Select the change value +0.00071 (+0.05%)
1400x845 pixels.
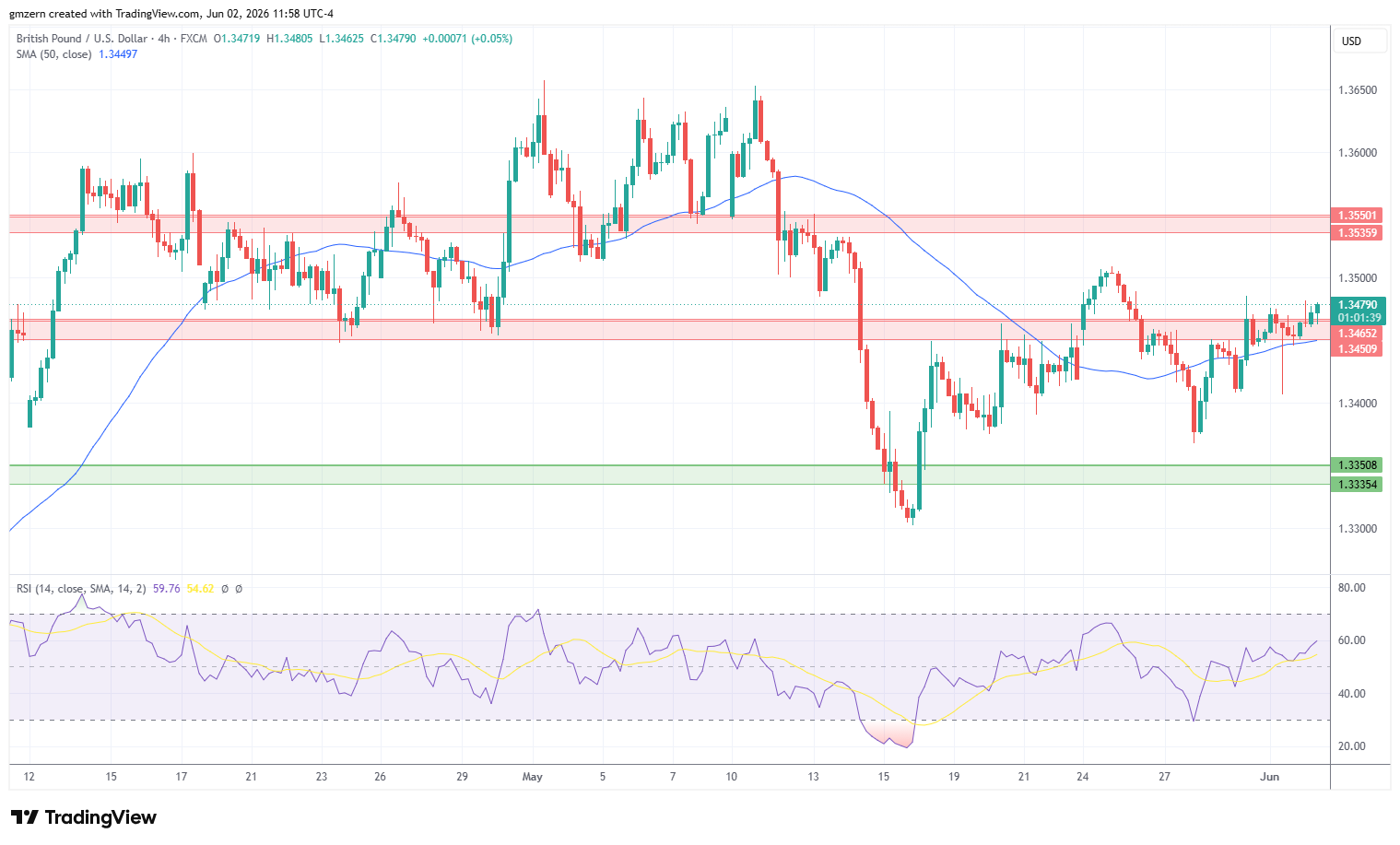(x=467, y=39)
